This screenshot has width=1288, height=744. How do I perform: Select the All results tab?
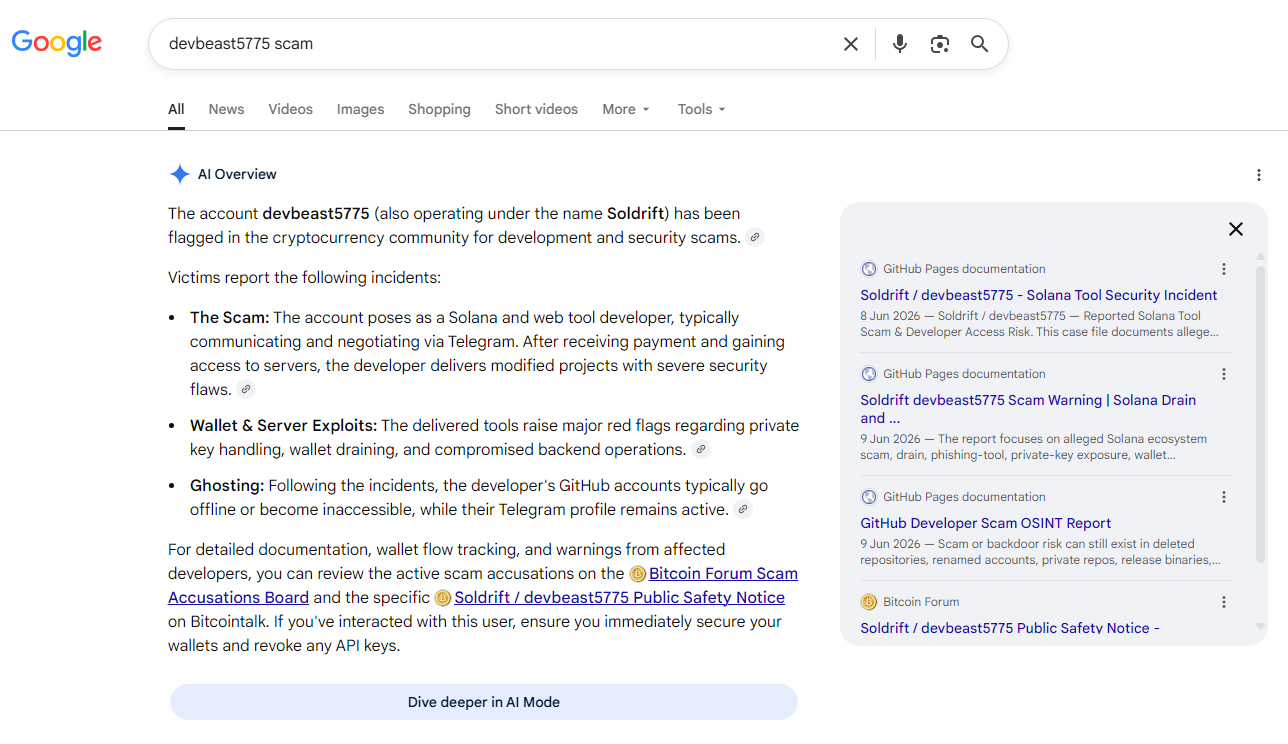tap(176, 109)
